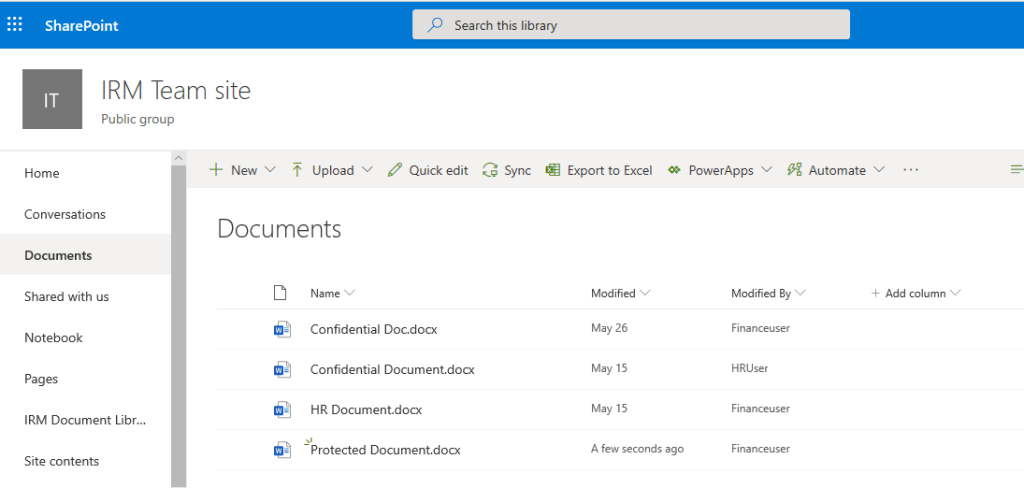Open the Name column header menu
The height and width of the screenshot is (488, 1024).
pyautogui.click(x=332, y=293)
